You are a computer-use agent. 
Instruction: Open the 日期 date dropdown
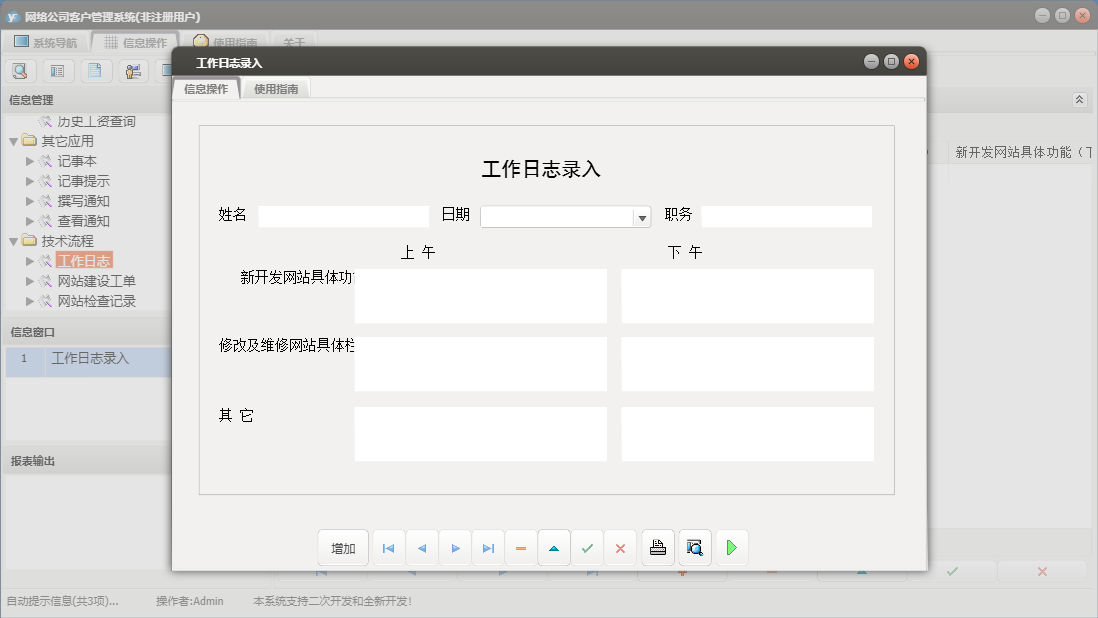640,216
